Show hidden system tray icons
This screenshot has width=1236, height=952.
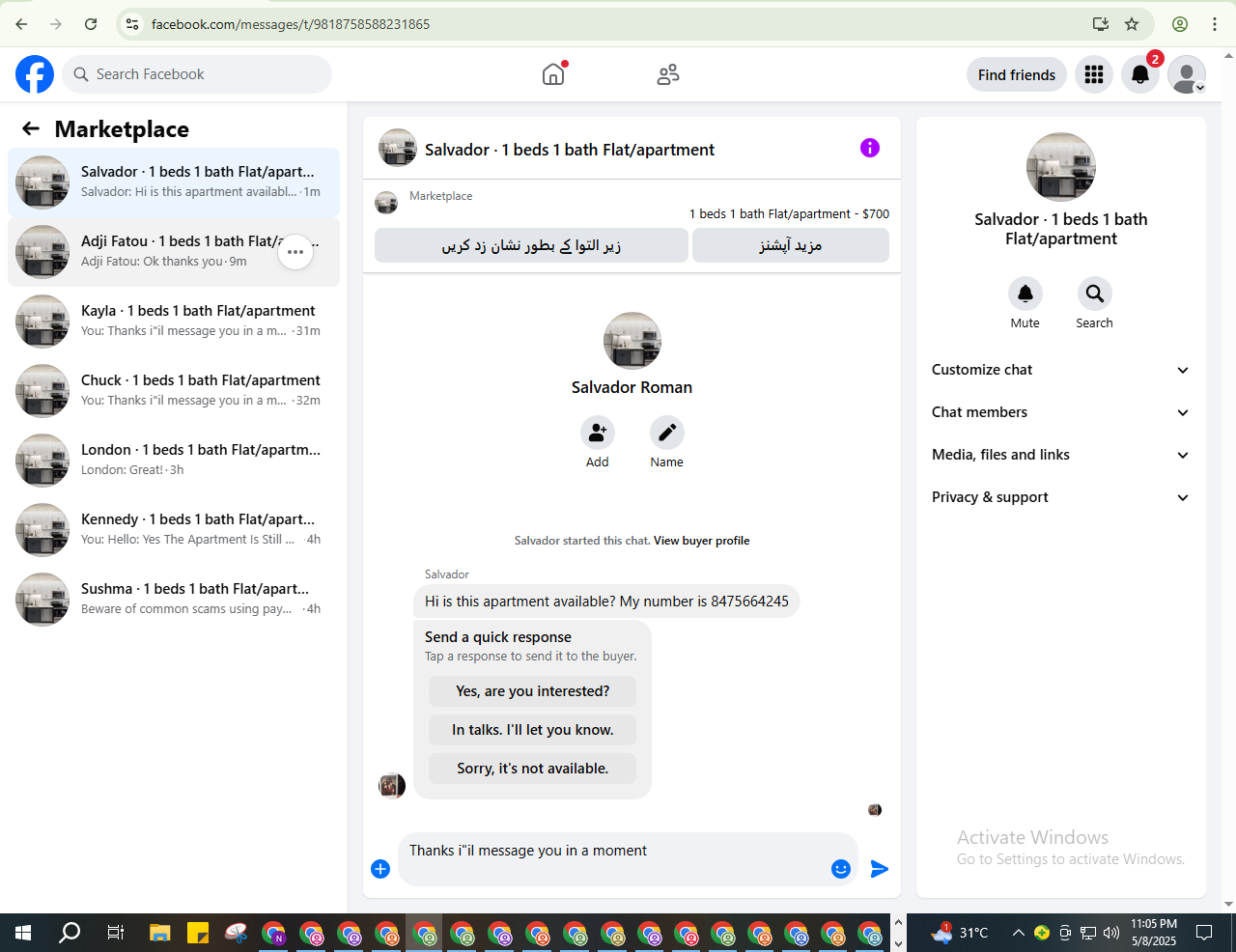pyautogui.click(x=1018, y=933)
